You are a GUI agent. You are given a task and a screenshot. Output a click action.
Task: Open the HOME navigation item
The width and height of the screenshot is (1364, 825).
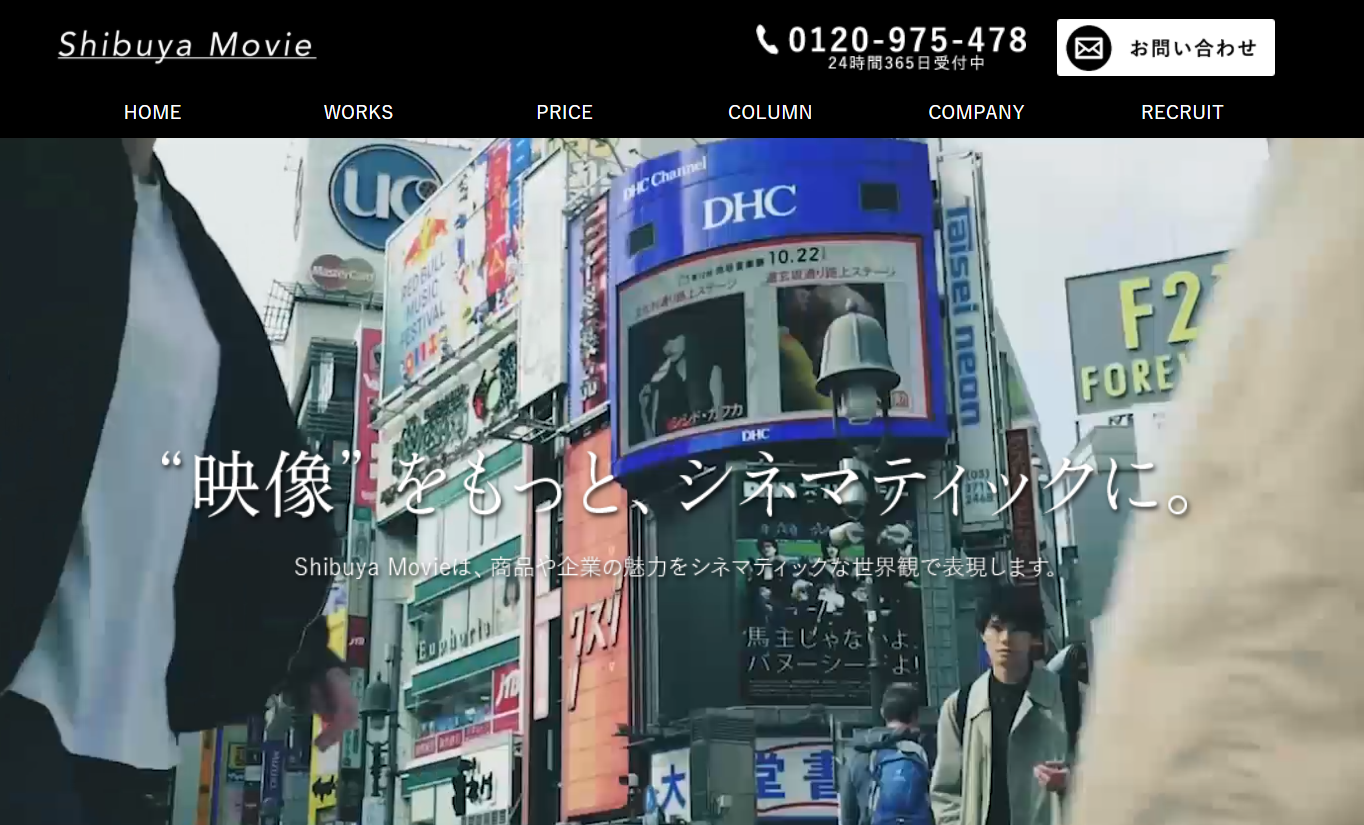(152, 112)
